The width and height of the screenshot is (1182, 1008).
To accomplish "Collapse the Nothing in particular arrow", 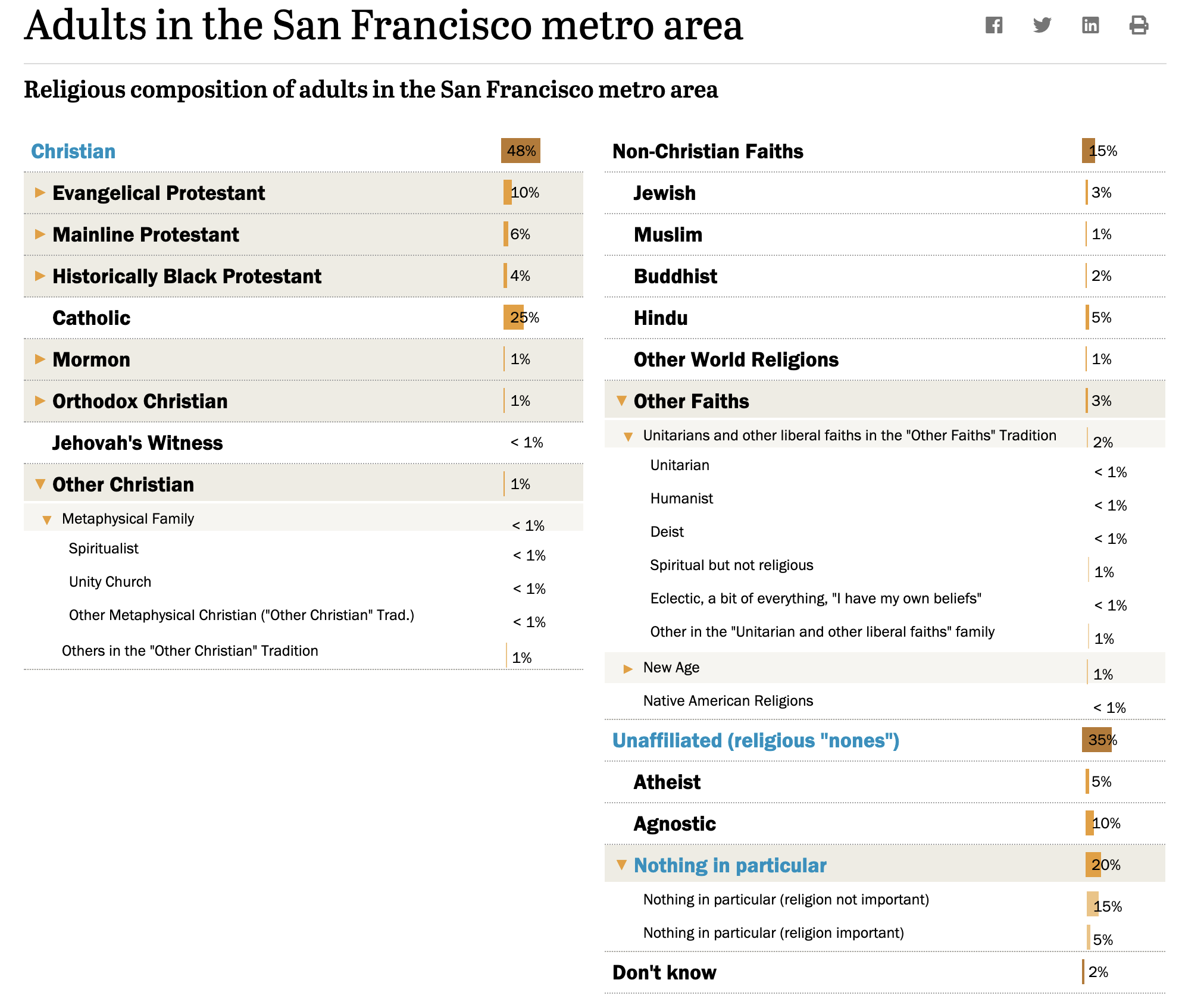I will point(621,865).
